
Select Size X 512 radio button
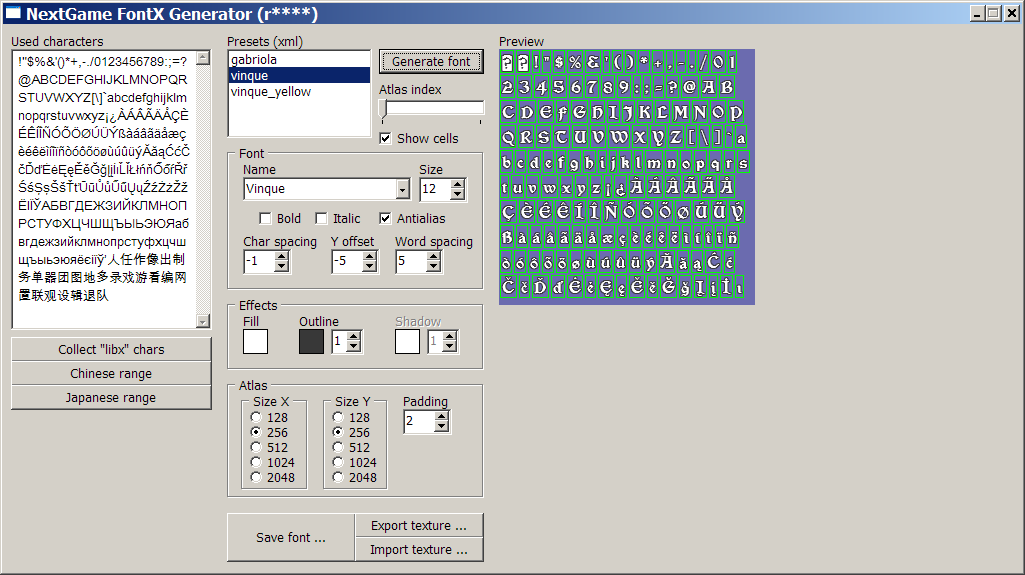pos(256,447)
